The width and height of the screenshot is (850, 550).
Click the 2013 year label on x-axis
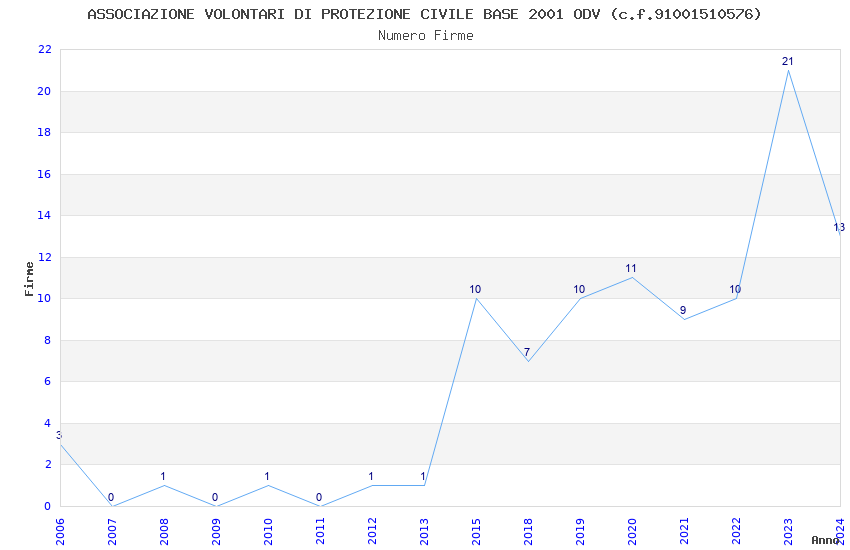click(x=424, y=528)
